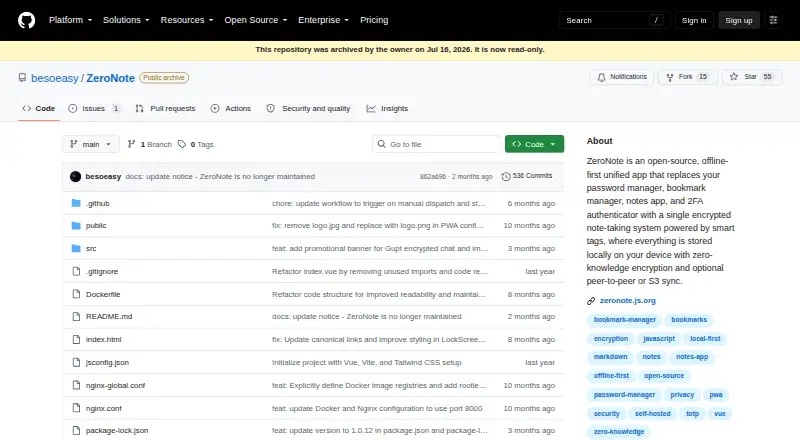Select the encryption topic tag
The height and width of the screenshot is (440, 800).
(611, 338)
